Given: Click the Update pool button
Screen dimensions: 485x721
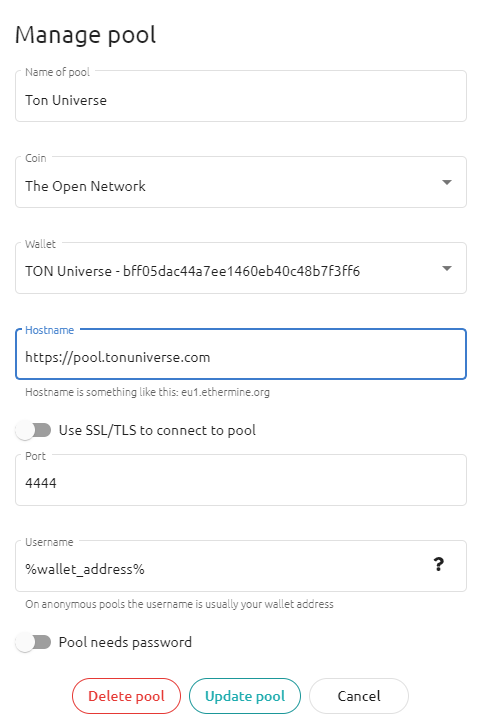Looking at the screenshot, I should pos(245,696).
